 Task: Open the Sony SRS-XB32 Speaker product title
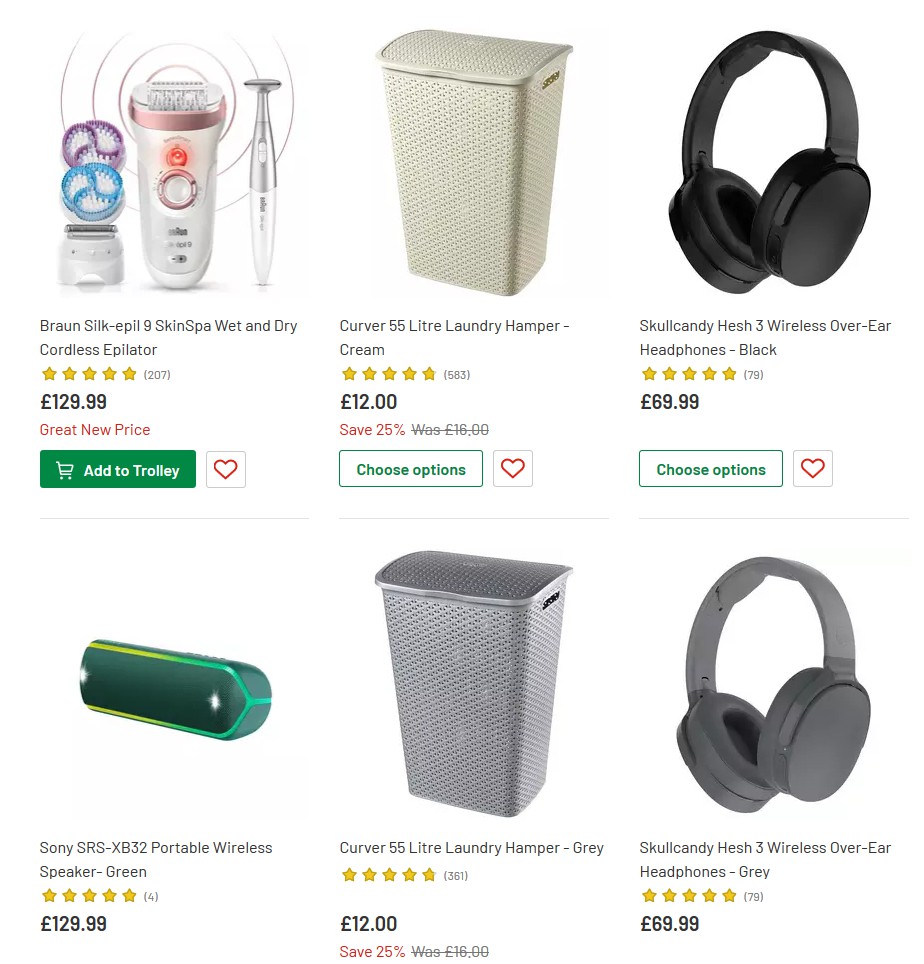coord(155,859)
